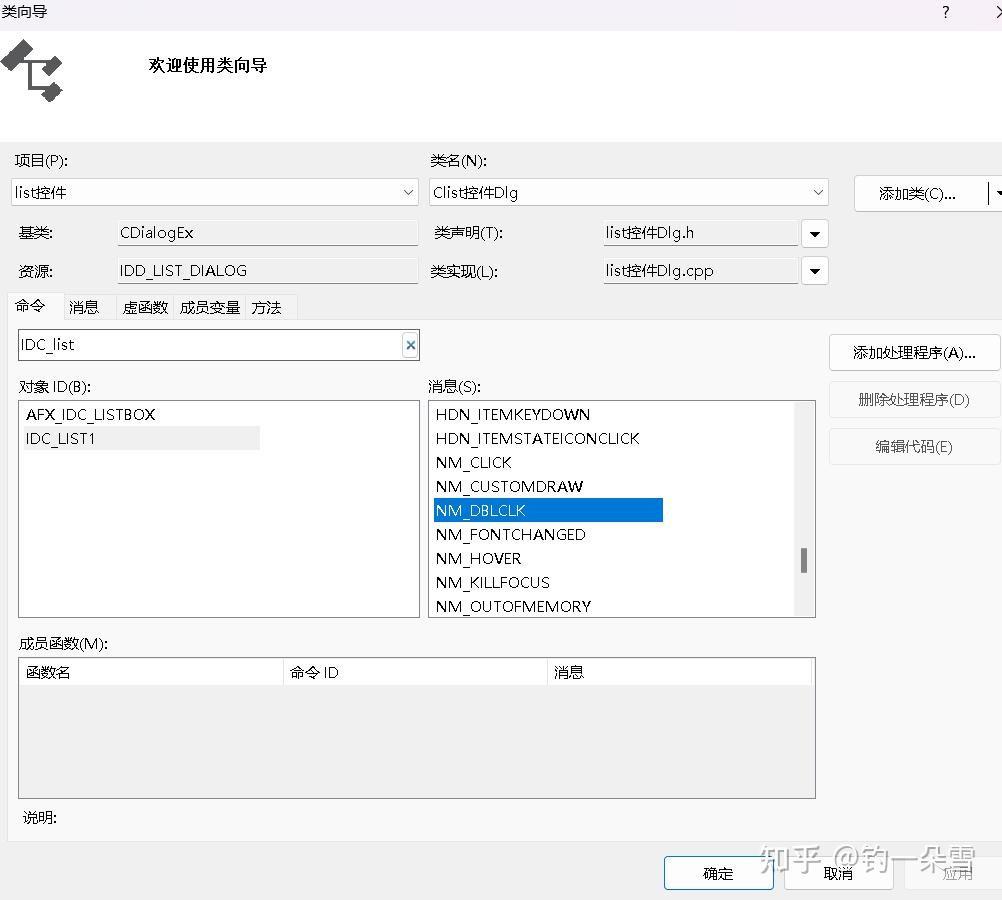Open the 项目 project combo box
The width and height of the screenshot is (1002, 900).
click(407, 192)
